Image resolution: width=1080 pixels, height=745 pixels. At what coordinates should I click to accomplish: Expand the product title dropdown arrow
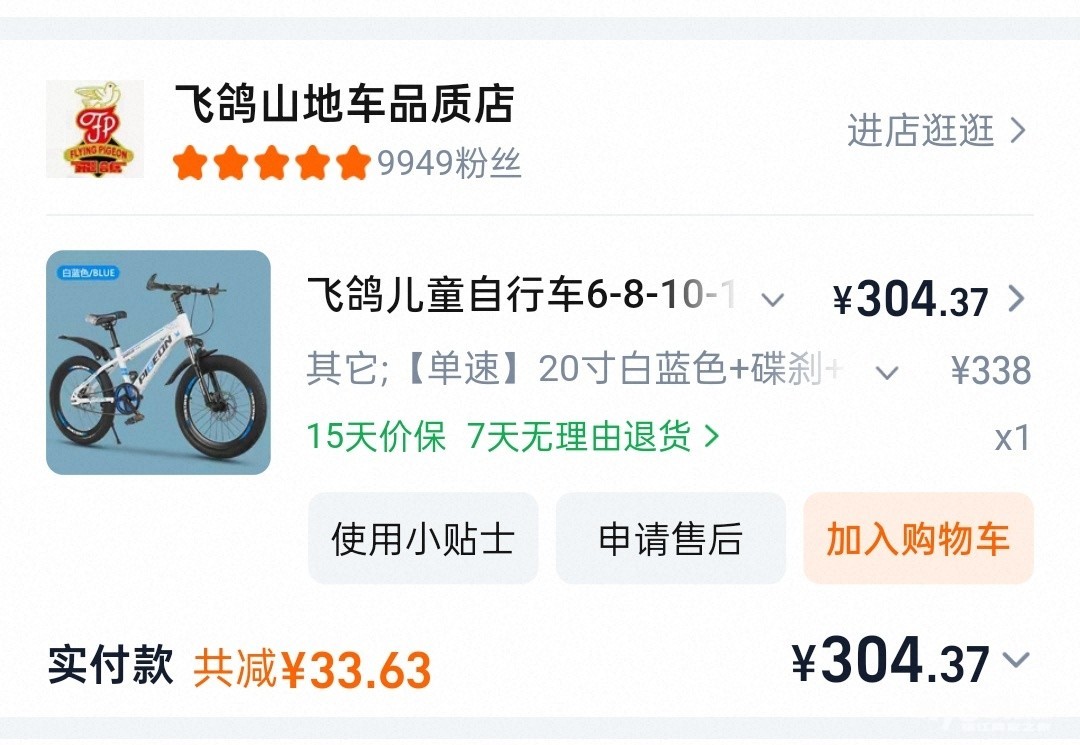pos(772,299)
